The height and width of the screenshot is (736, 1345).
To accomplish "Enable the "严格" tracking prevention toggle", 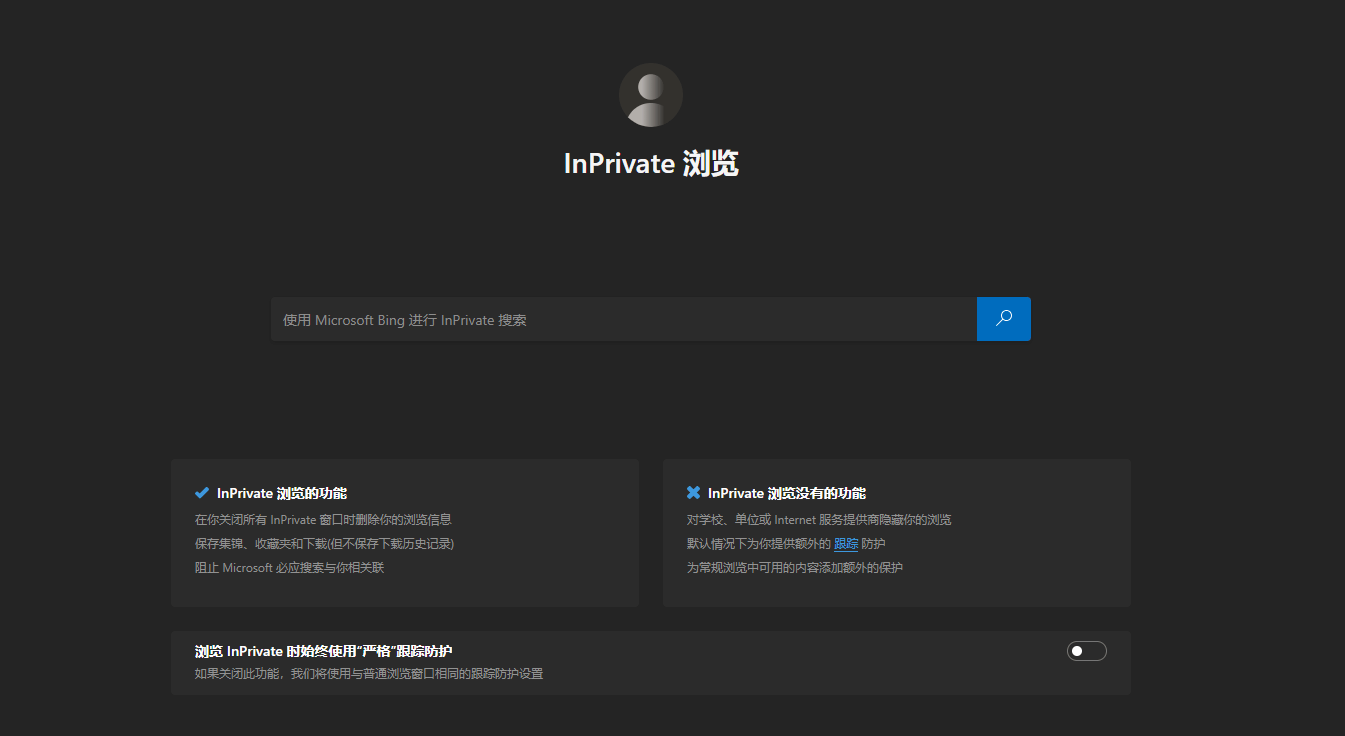I will click(x=1086, y=651).
